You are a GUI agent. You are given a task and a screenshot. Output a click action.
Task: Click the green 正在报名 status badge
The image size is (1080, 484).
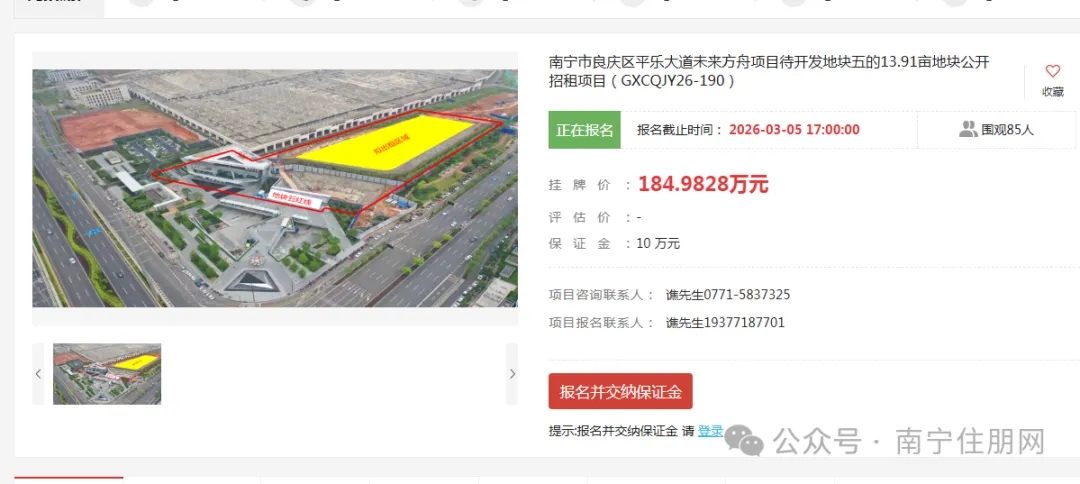[x=585, y=129]
